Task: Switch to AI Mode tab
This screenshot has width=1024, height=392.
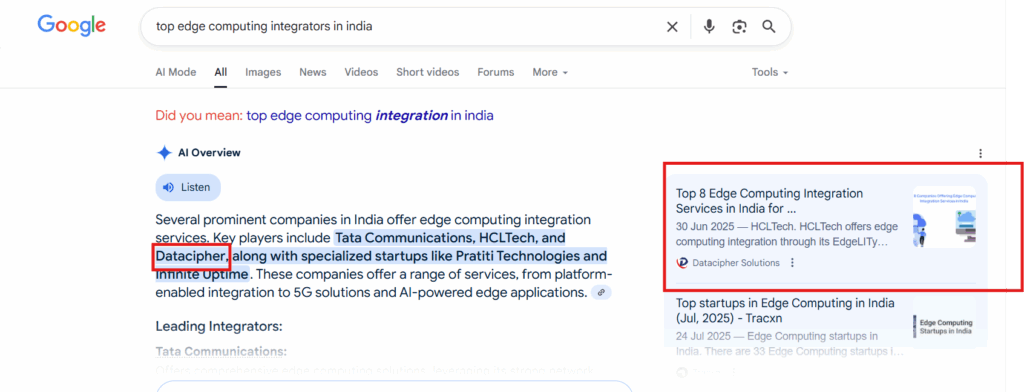Action: 176,72
